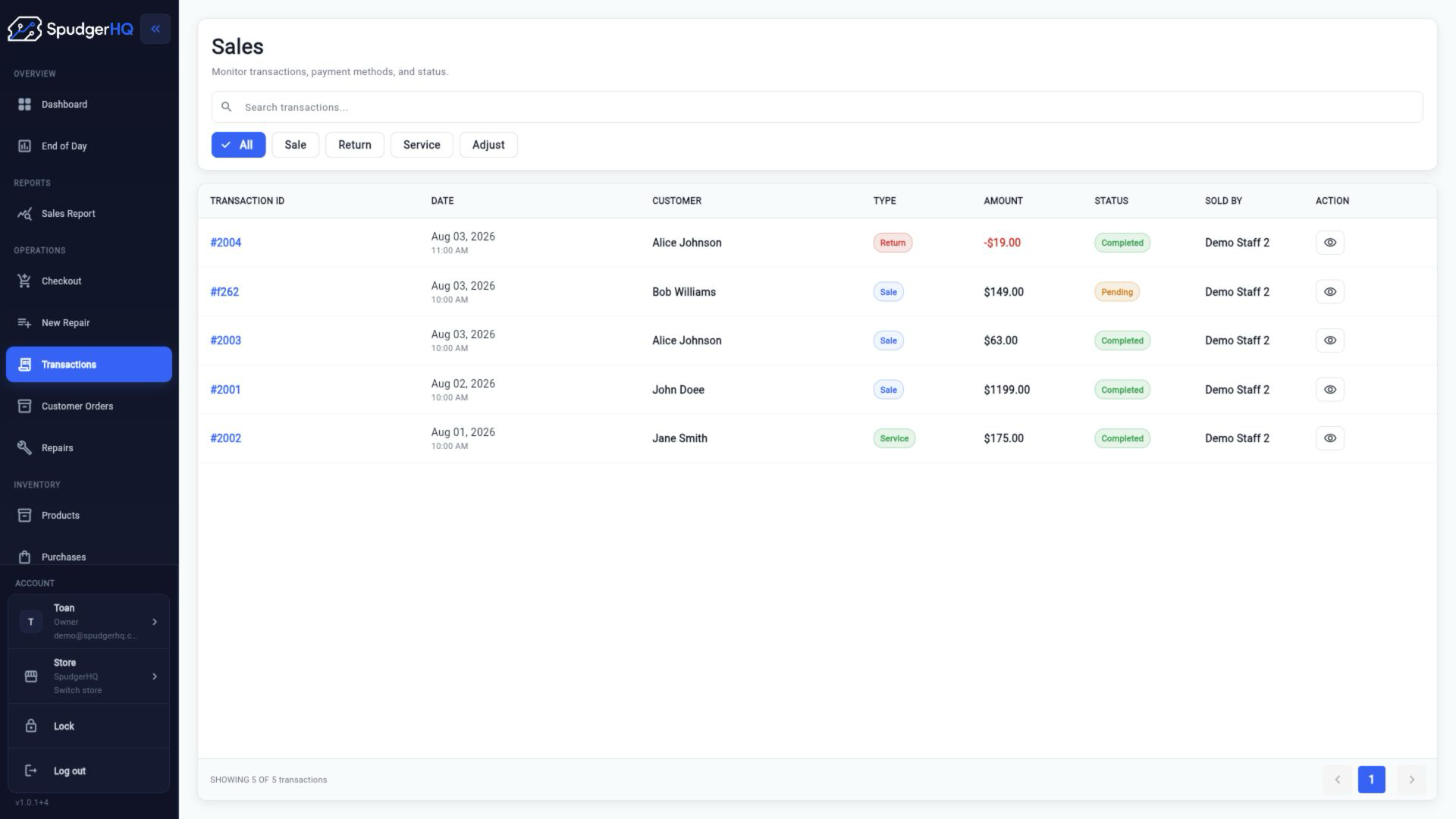Viewport: 1456px width, 819px height.
Task: Click the Return type badge
Action: coord(893,243)
